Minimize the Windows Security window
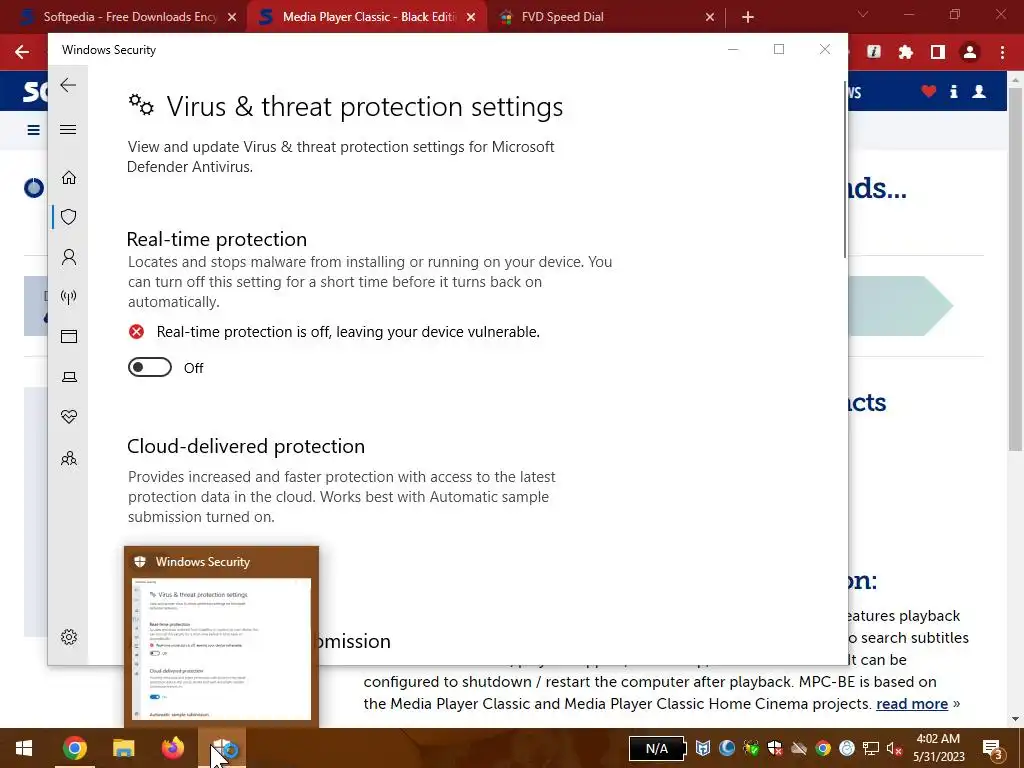 733,50
